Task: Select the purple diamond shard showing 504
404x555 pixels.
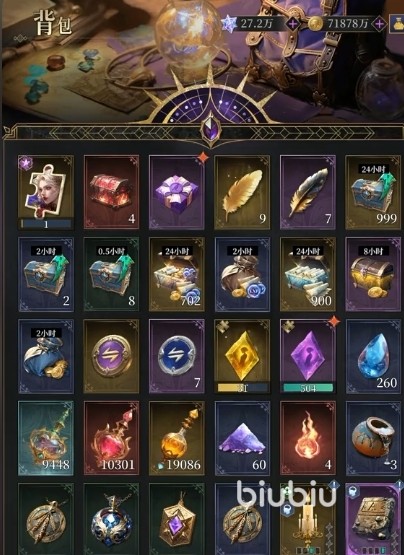Action: tap(308, 356)
